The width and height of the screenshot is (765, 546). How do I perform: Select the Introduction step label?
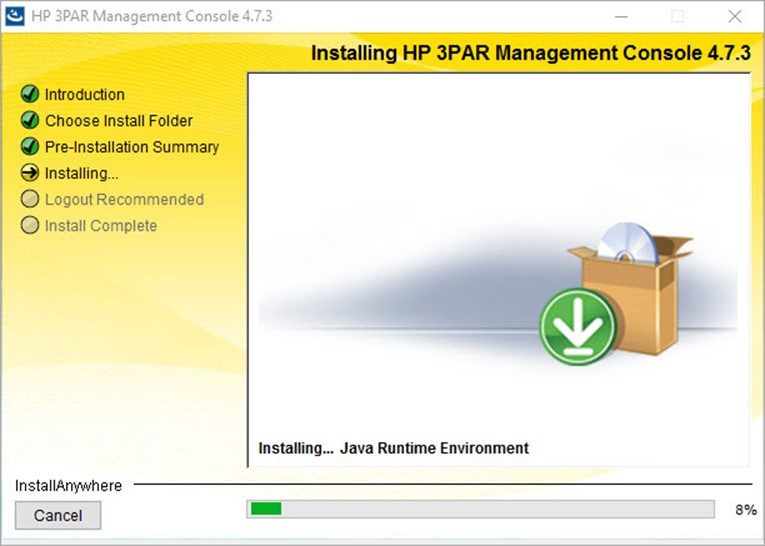[85, 94]
